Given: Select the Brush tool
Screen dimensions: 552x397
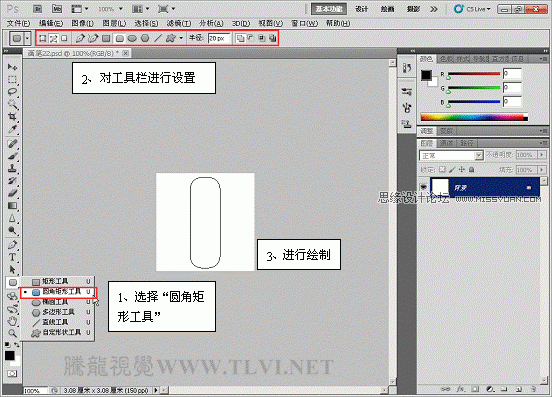Looking at the screenshot, I should pyautogui.click(x=12, y=156).
